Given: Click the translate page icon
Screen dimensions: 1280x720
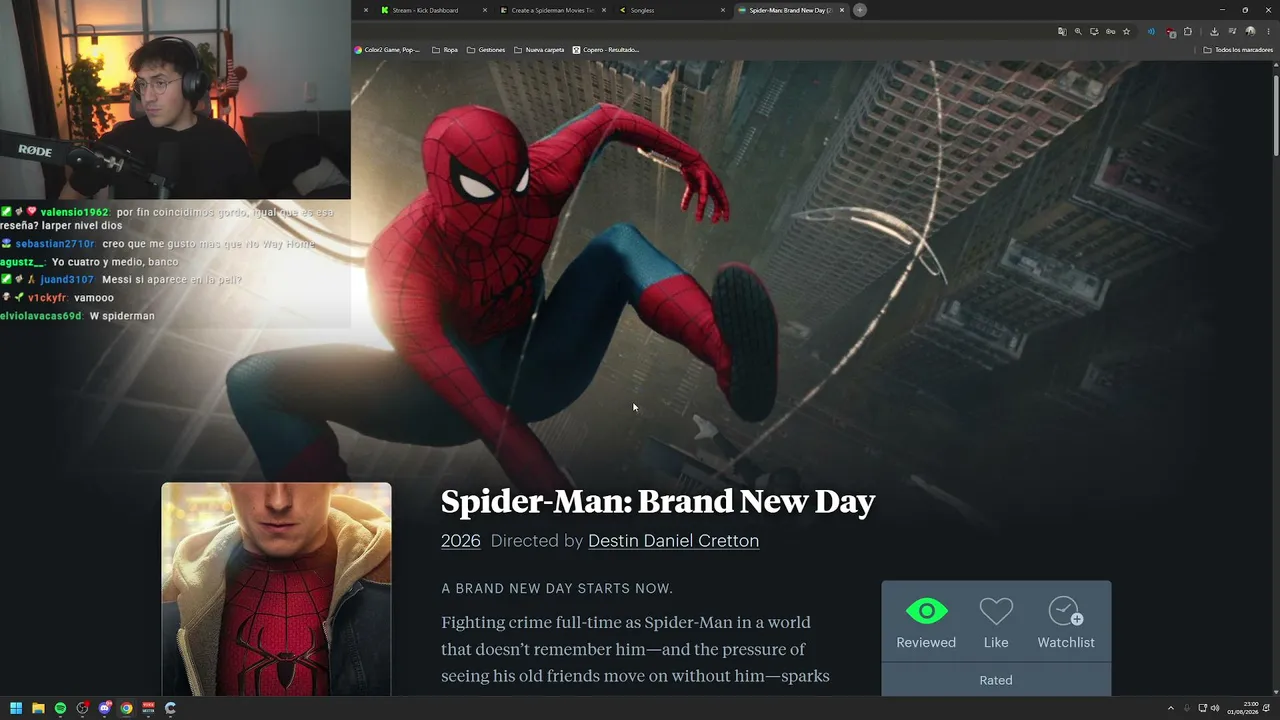Looking at the screenshot, I should coord(1062,31).
